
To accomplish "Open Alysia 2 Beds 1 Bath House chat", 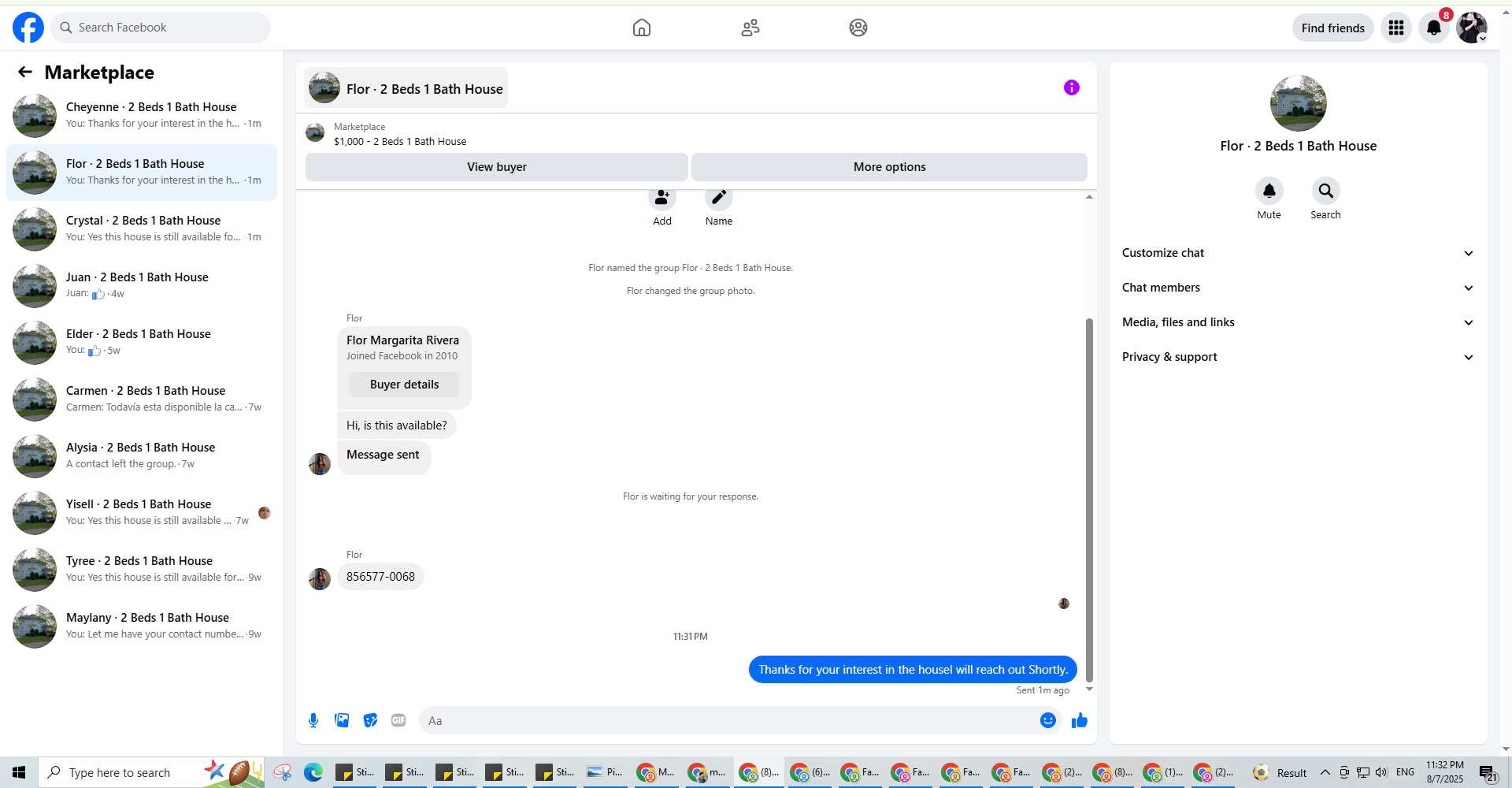I will (x=142, y=456).
